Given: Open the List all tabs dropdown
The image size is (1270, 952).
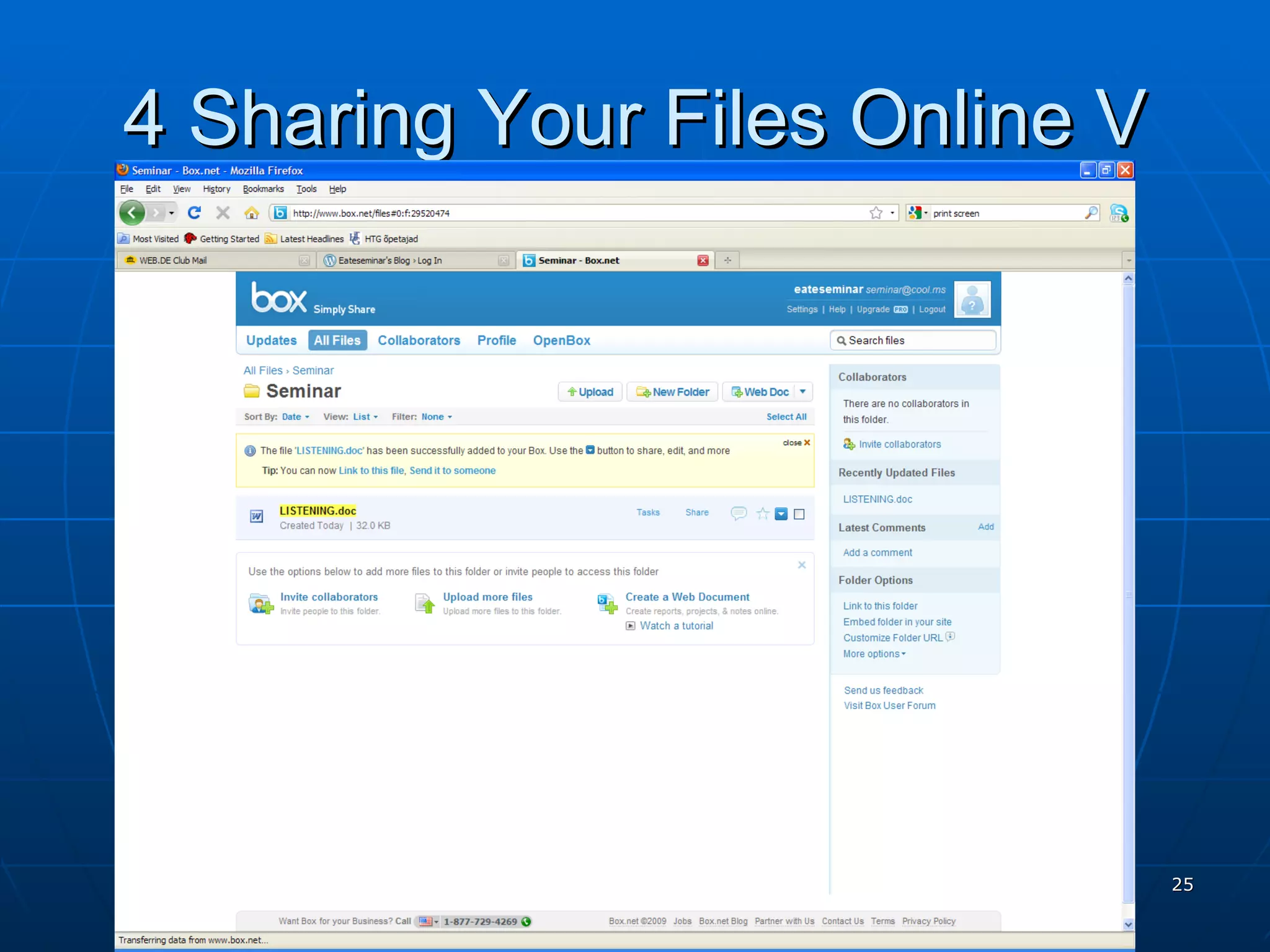Looking at the screenshot, I should tap(1129, 260).
